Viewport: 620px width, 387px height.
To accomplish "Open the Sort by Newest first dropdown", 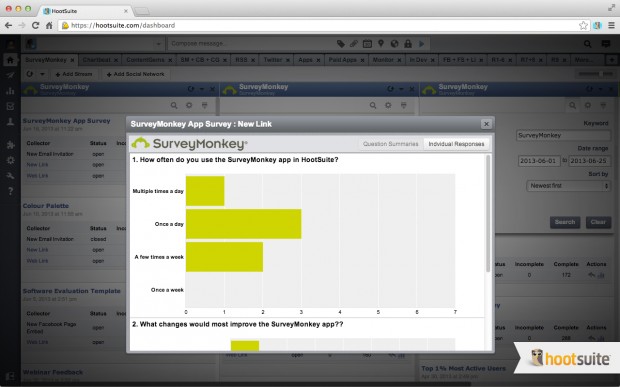I will (x=568, y=186).
